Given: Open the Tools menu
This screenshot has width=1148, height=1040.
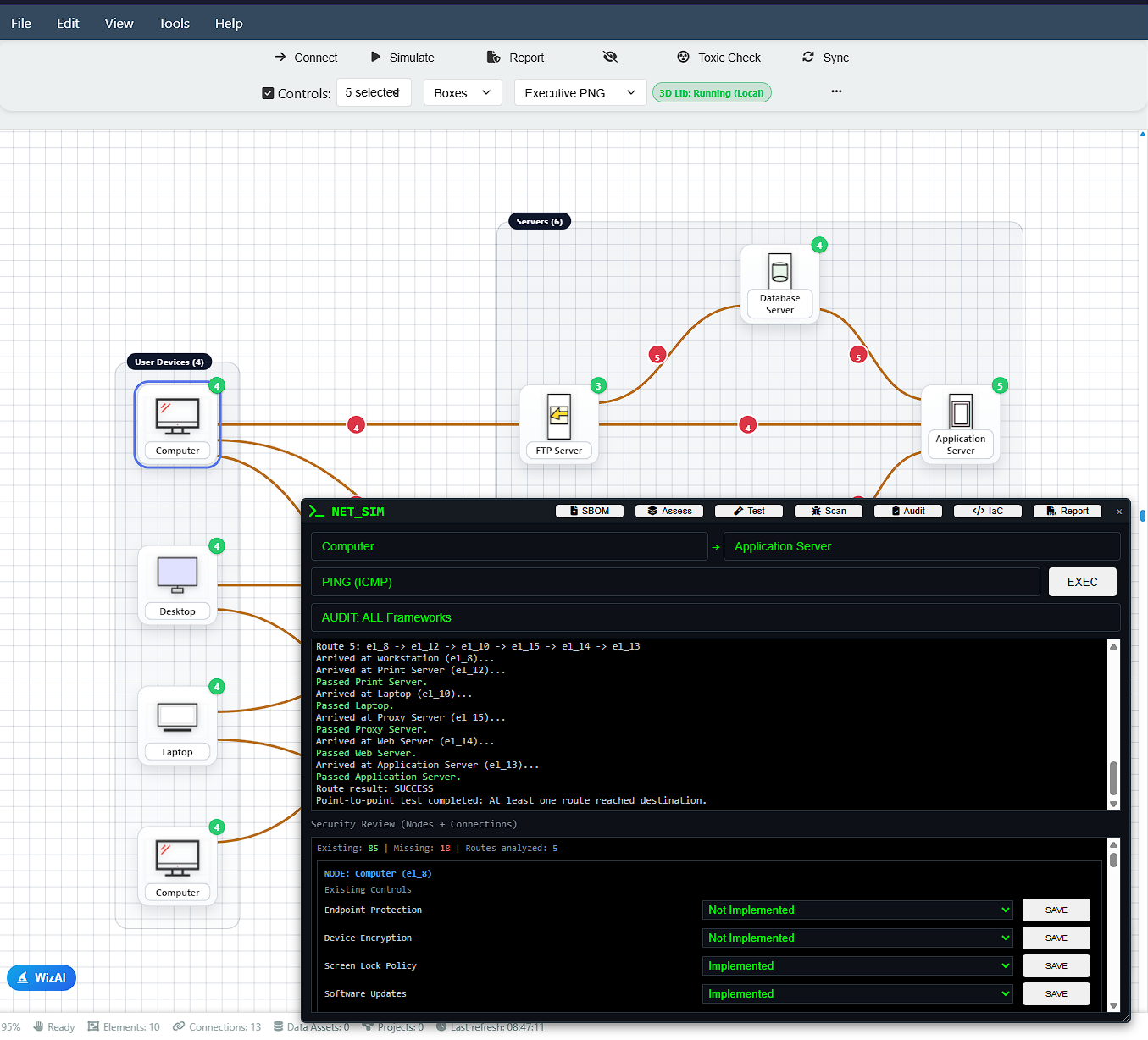Looking at the screenshot, I should [174, 23].
